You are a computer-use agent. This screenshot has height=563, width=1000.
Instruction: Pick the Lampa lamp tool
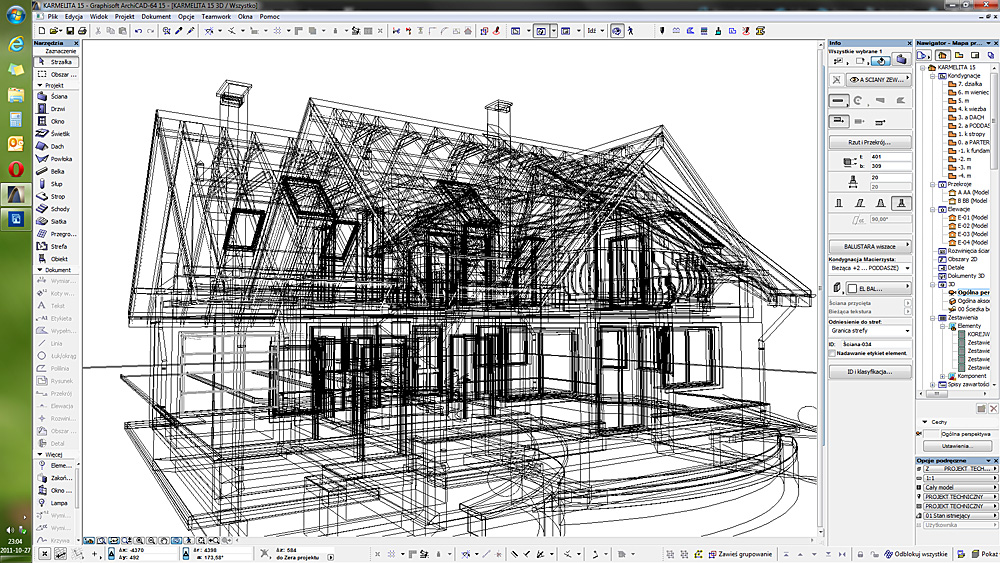(x=56, y=502)
